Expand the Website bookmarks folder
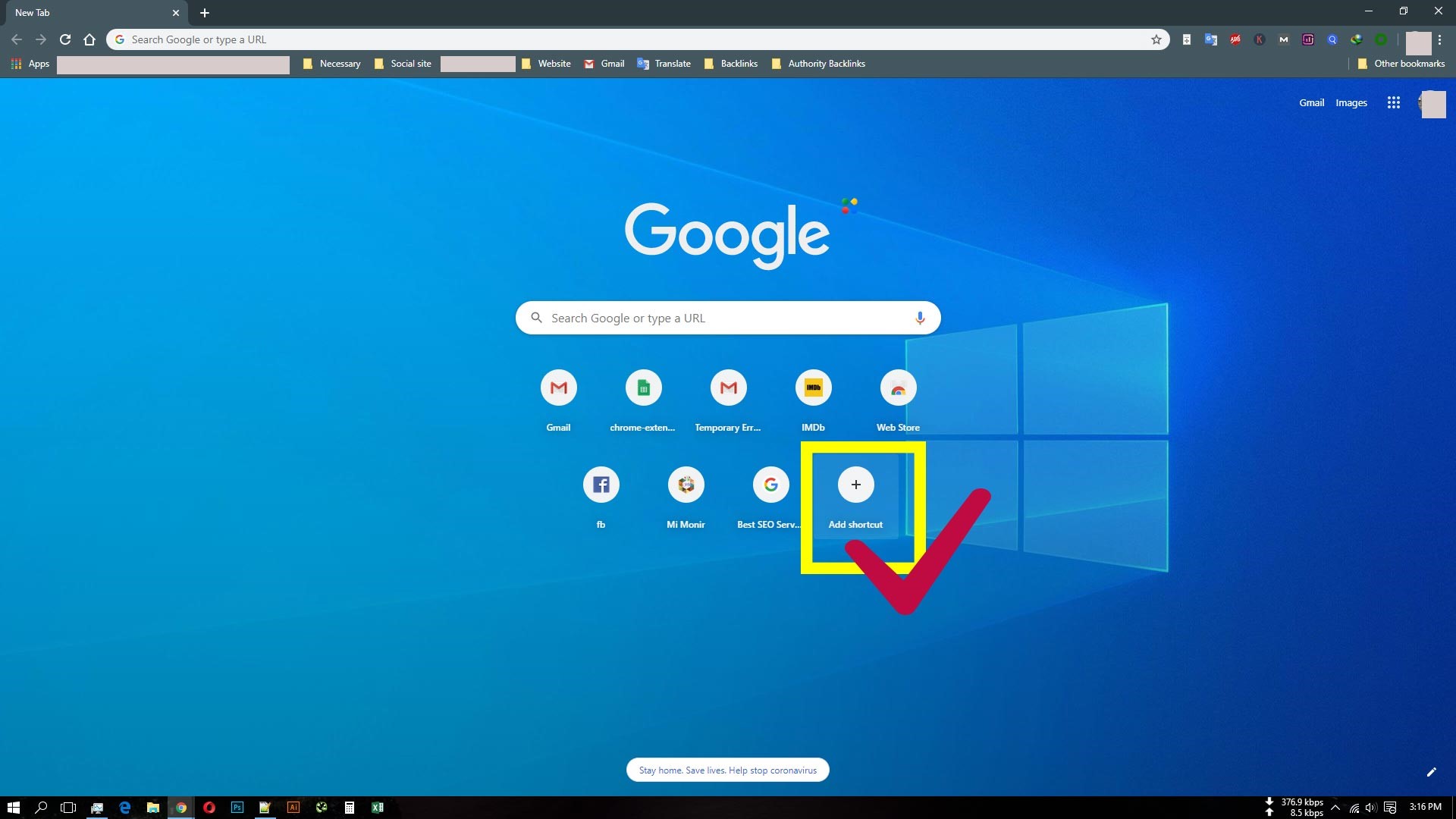This screenshot has height=819, width=1456. pos(546,64)
